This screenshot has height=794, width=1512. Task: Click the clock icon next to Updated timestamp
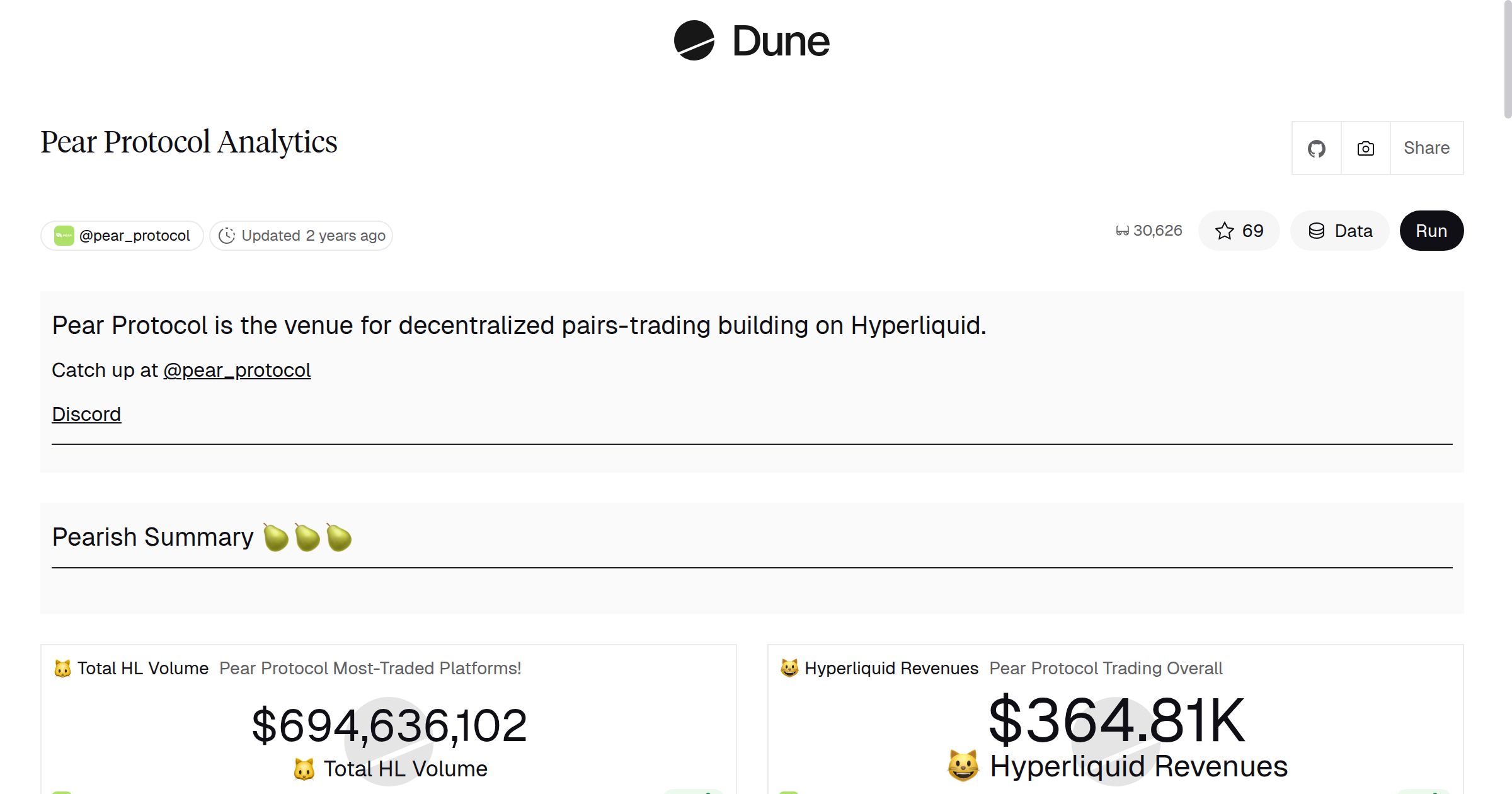(227, 235)
